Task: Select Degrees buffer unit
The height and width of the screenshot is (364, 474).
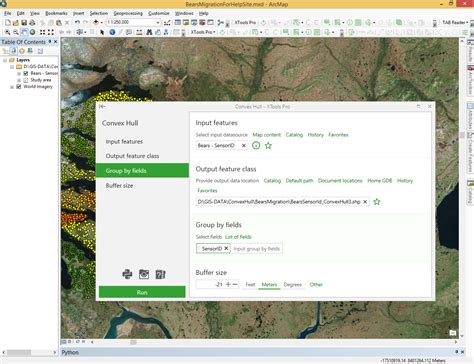Action: 293,284
